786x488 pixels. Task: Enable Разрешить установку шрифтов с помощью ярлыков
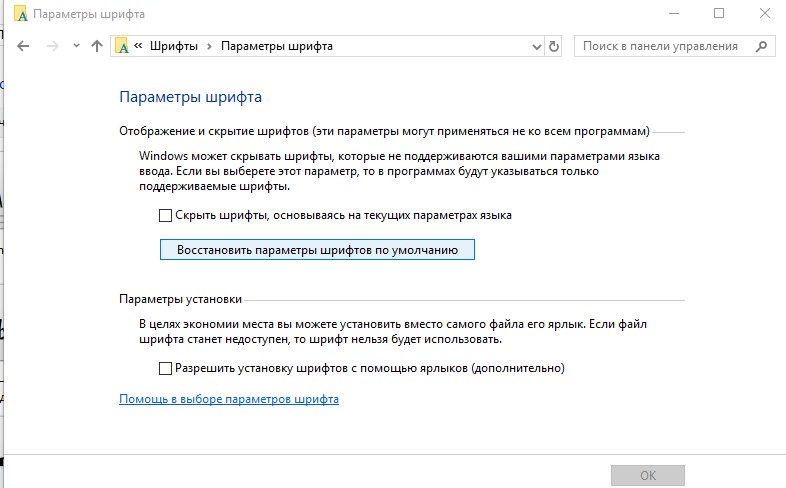(165, 368)
